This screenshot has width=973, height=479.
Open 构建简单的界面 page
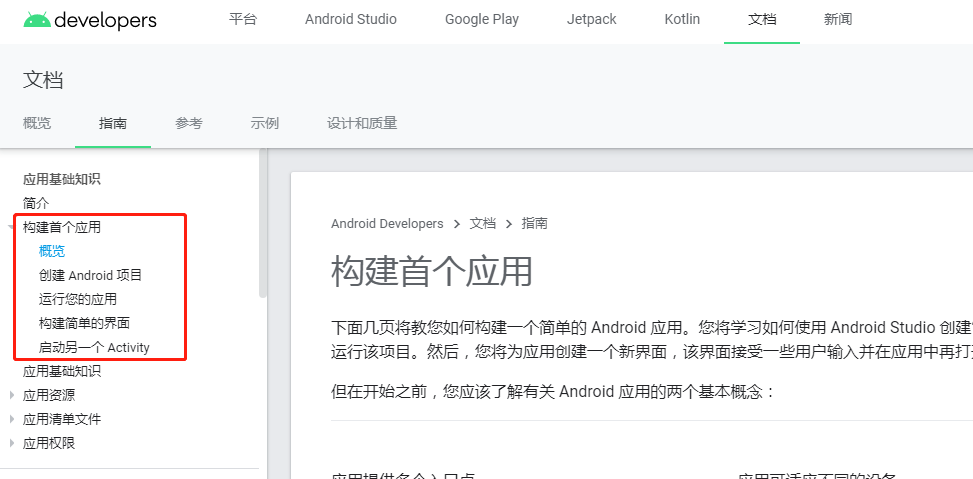(x=84, y=323)
